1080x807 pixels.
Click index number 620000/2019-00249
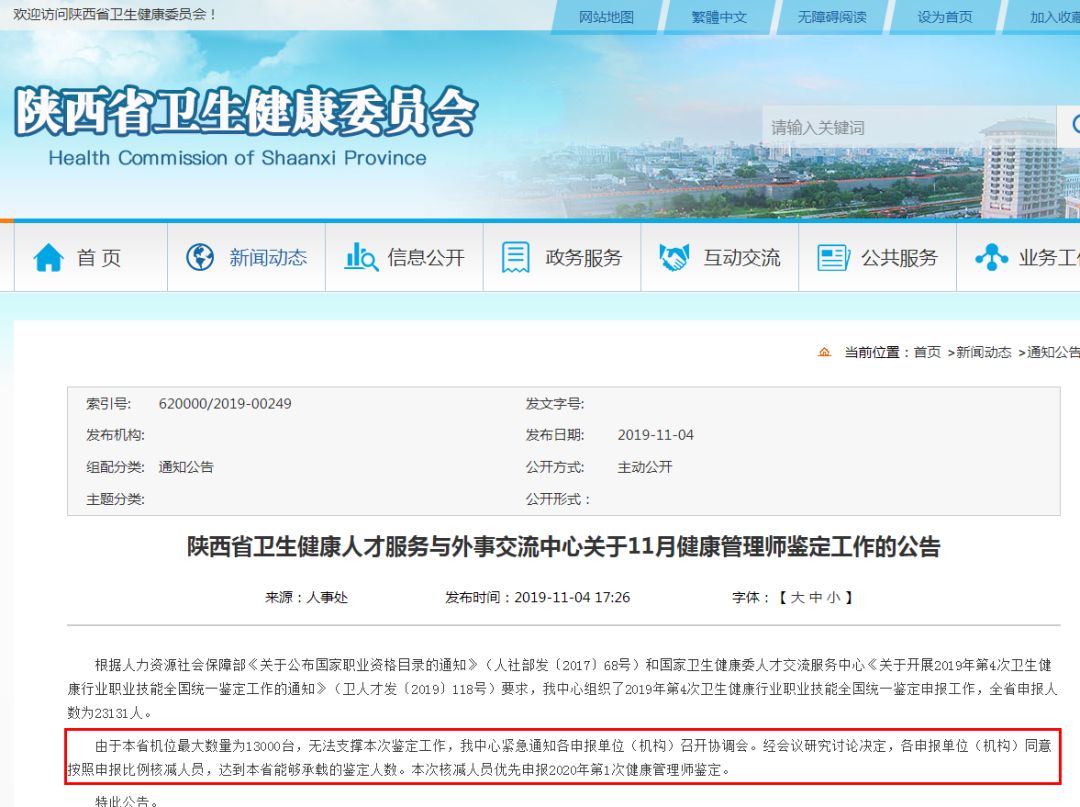(225, 404)
